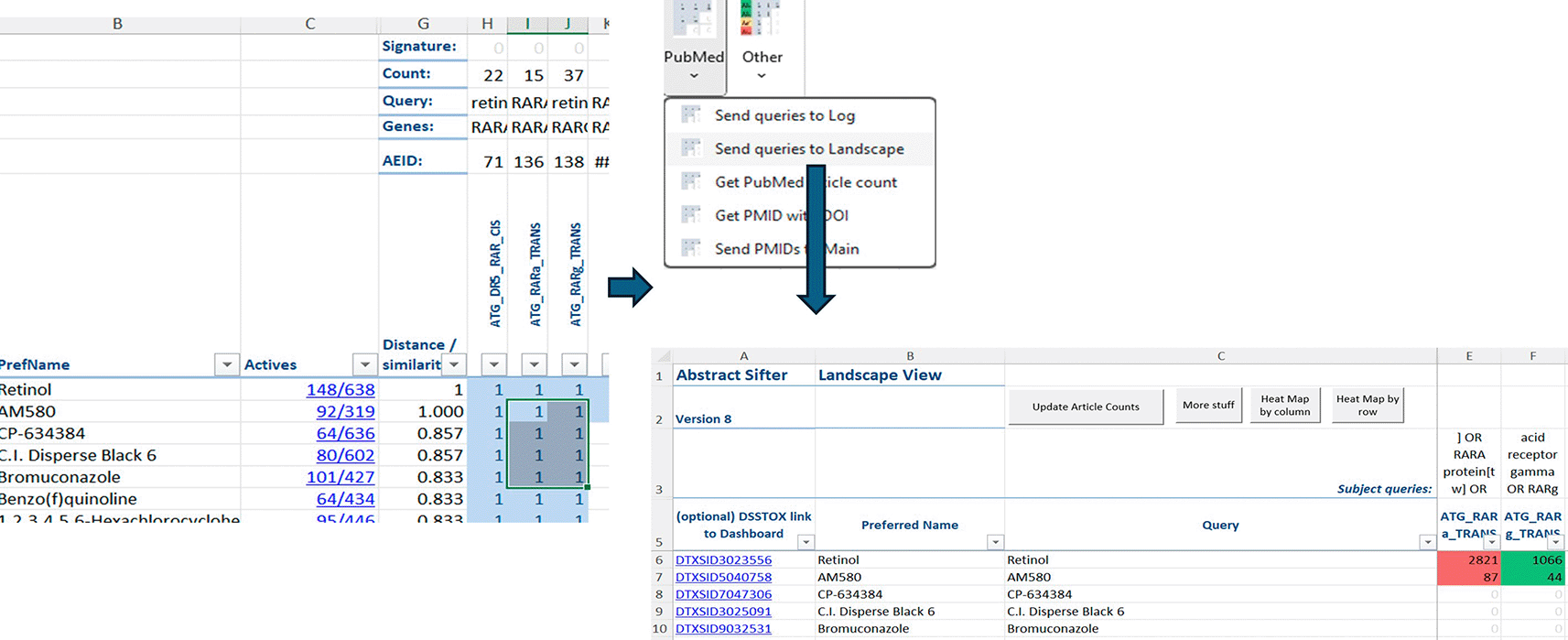
Task: Select column H header in left sheet
Action: tap(487, 24)
